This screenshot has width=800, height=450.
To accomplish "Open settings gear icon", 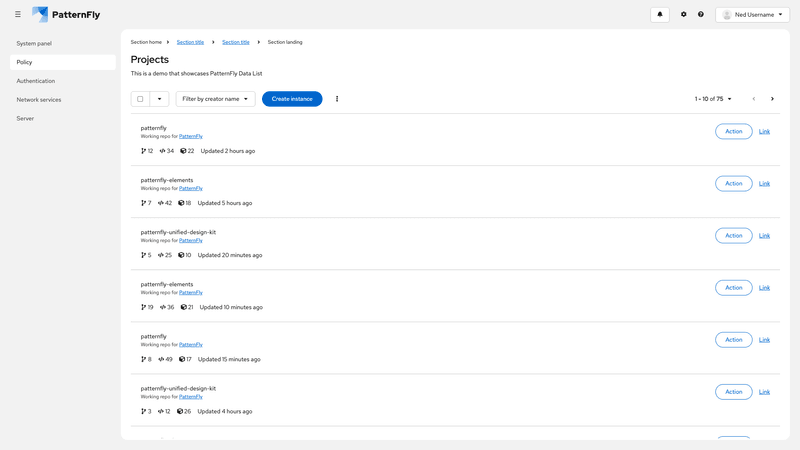I will click(x=684, y=15).
